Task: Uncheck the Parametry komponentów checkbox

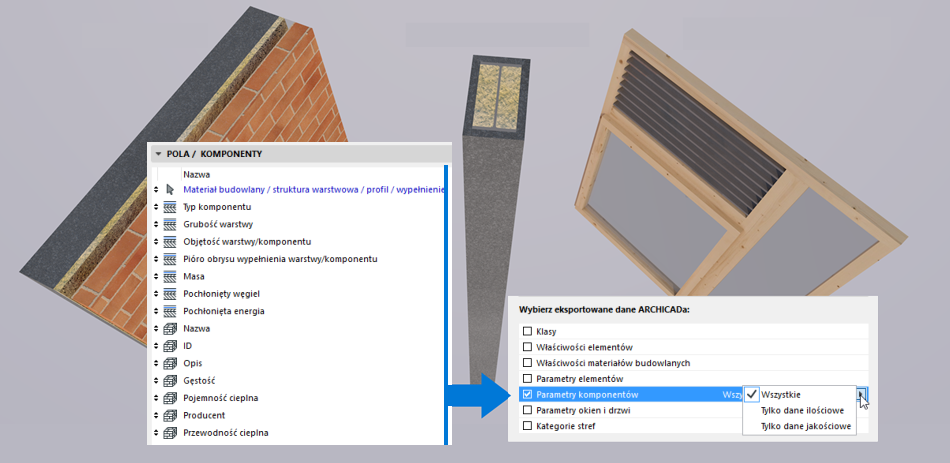Action: (527, 395)
